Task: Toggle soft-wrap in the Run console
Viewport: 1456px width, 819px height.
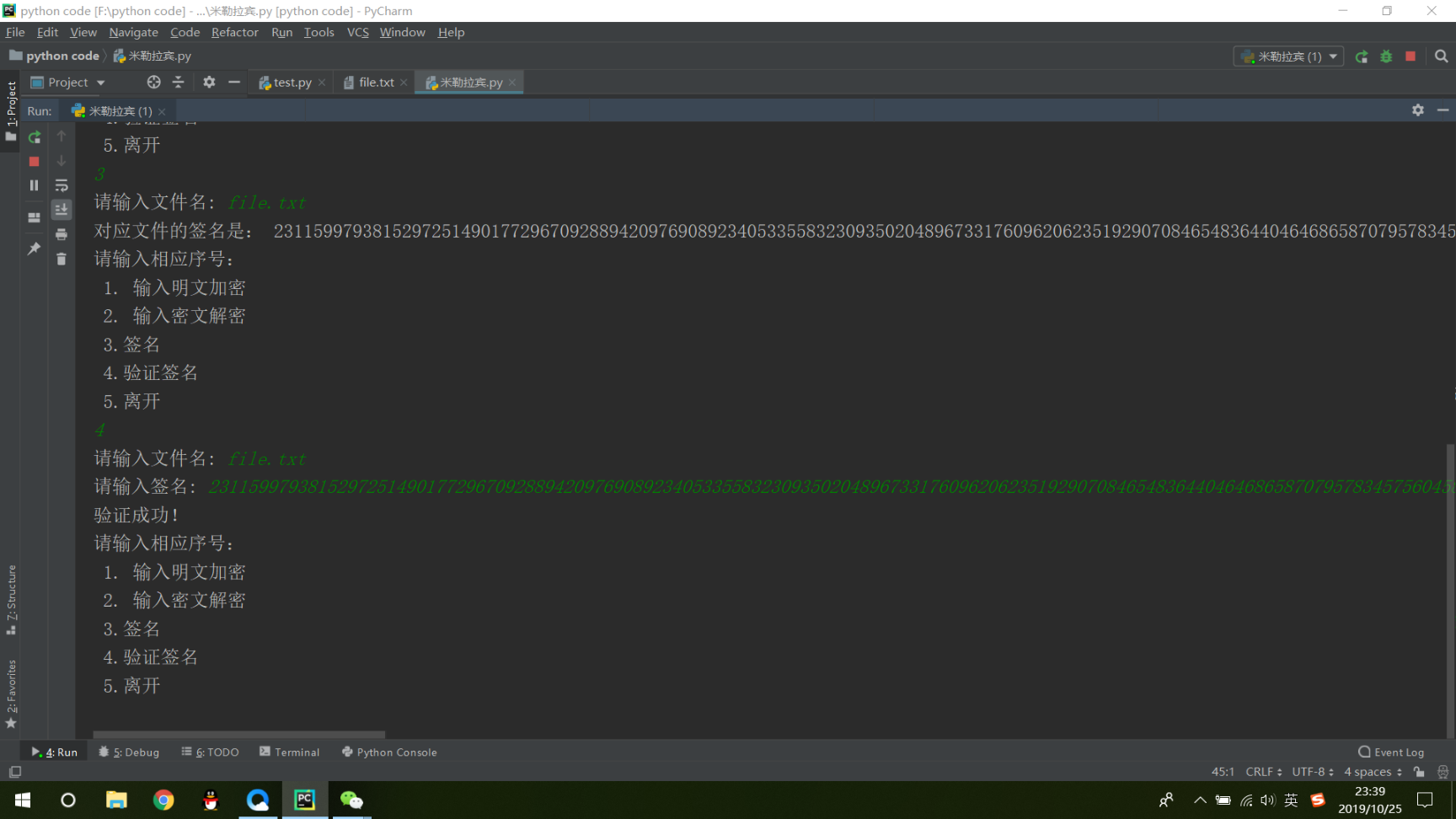Action: coord(62,185)
